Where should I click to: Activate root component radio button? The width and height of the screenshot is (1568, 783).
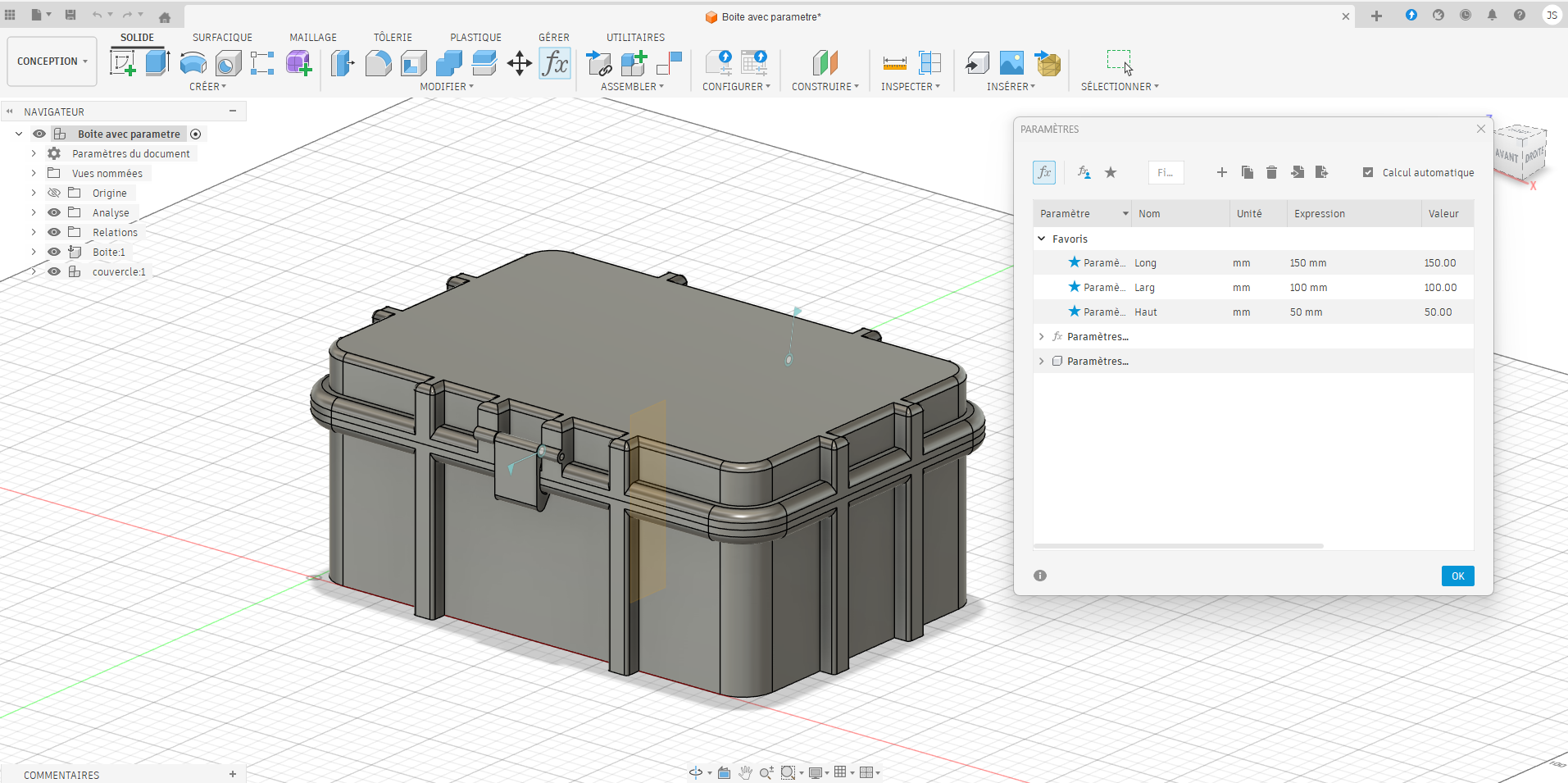(x=196, y=134)
